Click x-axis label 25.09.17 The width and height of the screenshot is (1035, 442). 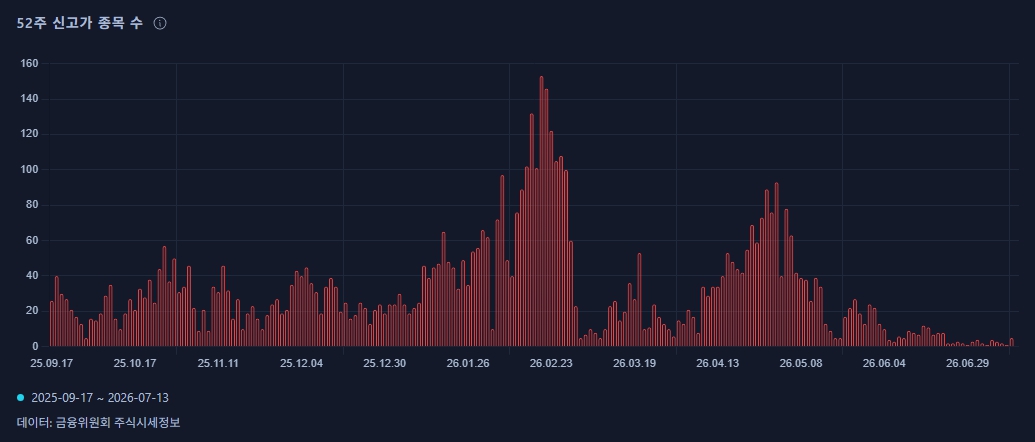[x=51, y=363]
